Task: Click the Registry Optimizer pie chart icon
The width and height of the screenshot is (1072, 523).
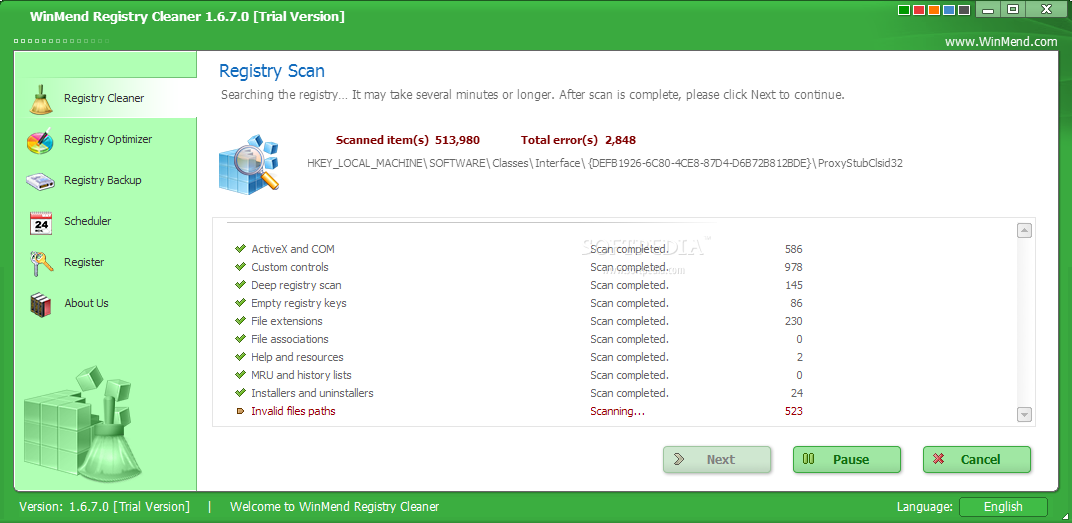Action: pos(40,140)
